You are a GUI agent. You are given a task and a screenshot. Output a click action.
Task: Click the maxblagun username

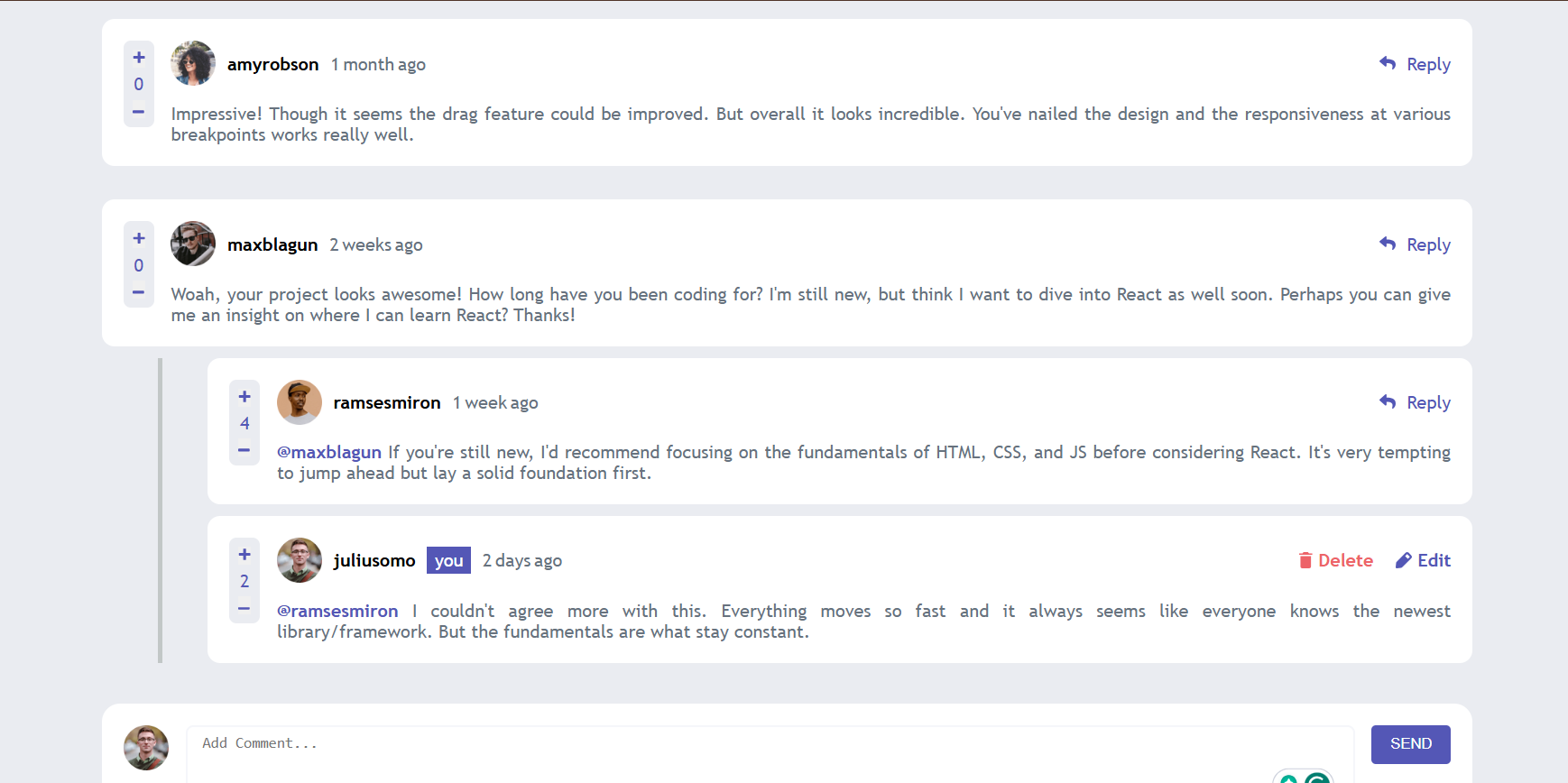[272, 244]
